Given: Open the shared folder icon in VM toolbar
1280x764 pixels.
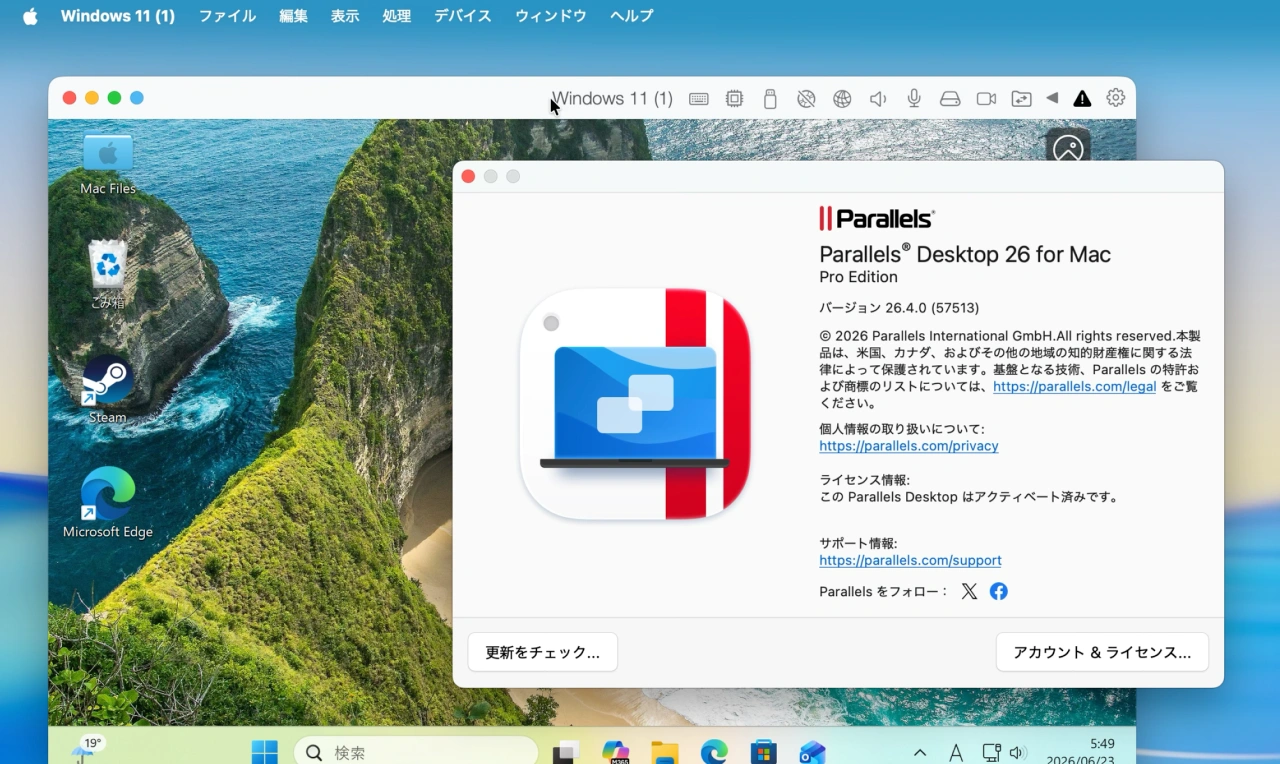Looking at the screenshot, I should coord(1021,99).
